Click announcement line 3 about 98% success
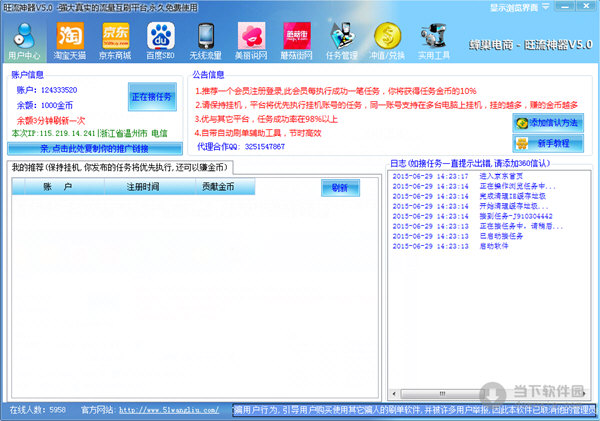 pos(266,119)
